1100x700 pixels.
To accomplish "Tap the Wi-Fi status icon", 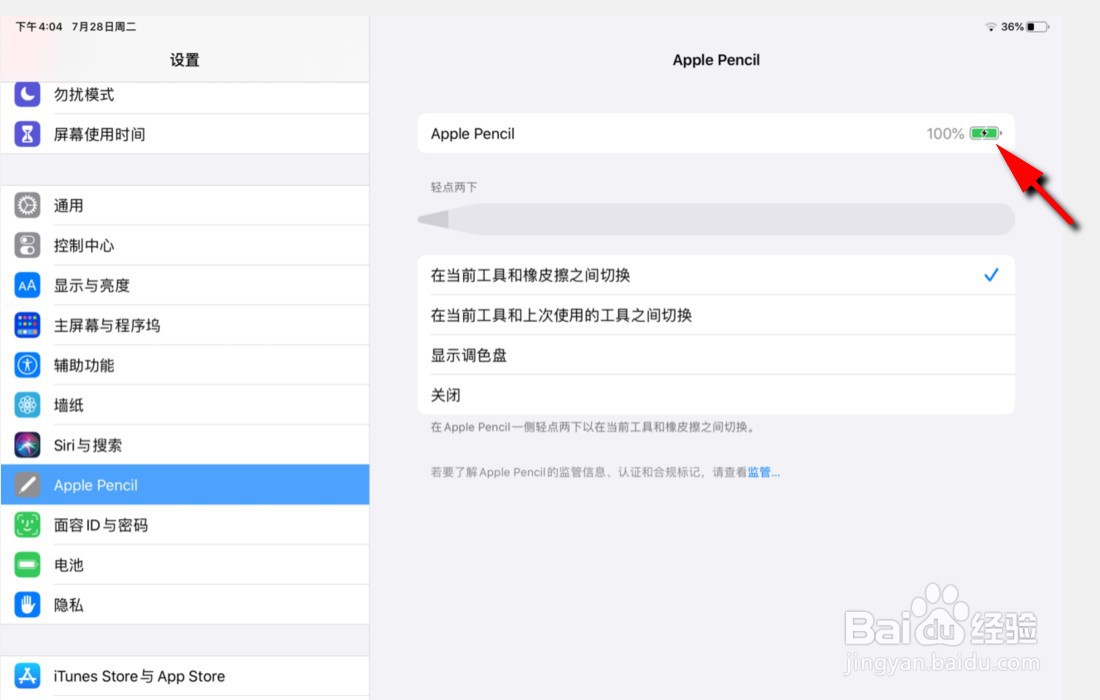I will pyautogui.click(x=991, y=27).
